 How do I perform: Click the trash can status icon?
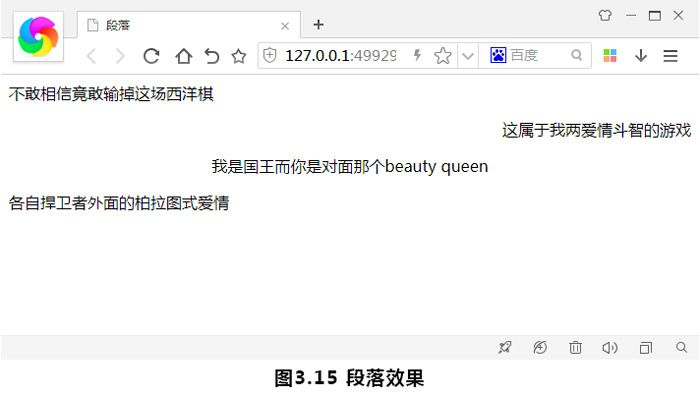click(x=575, y=347)
